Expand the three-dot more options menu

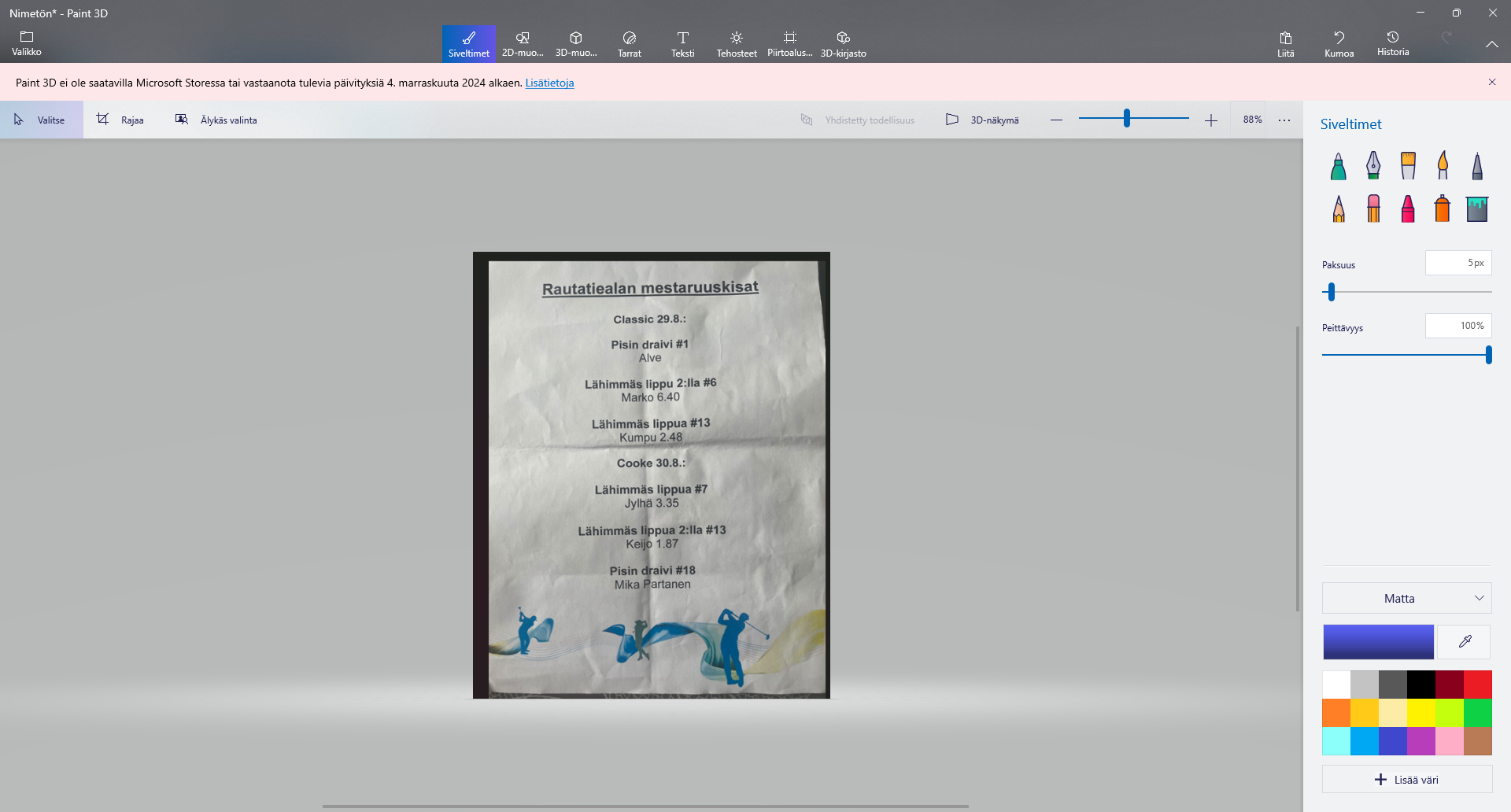point(1284,120)
